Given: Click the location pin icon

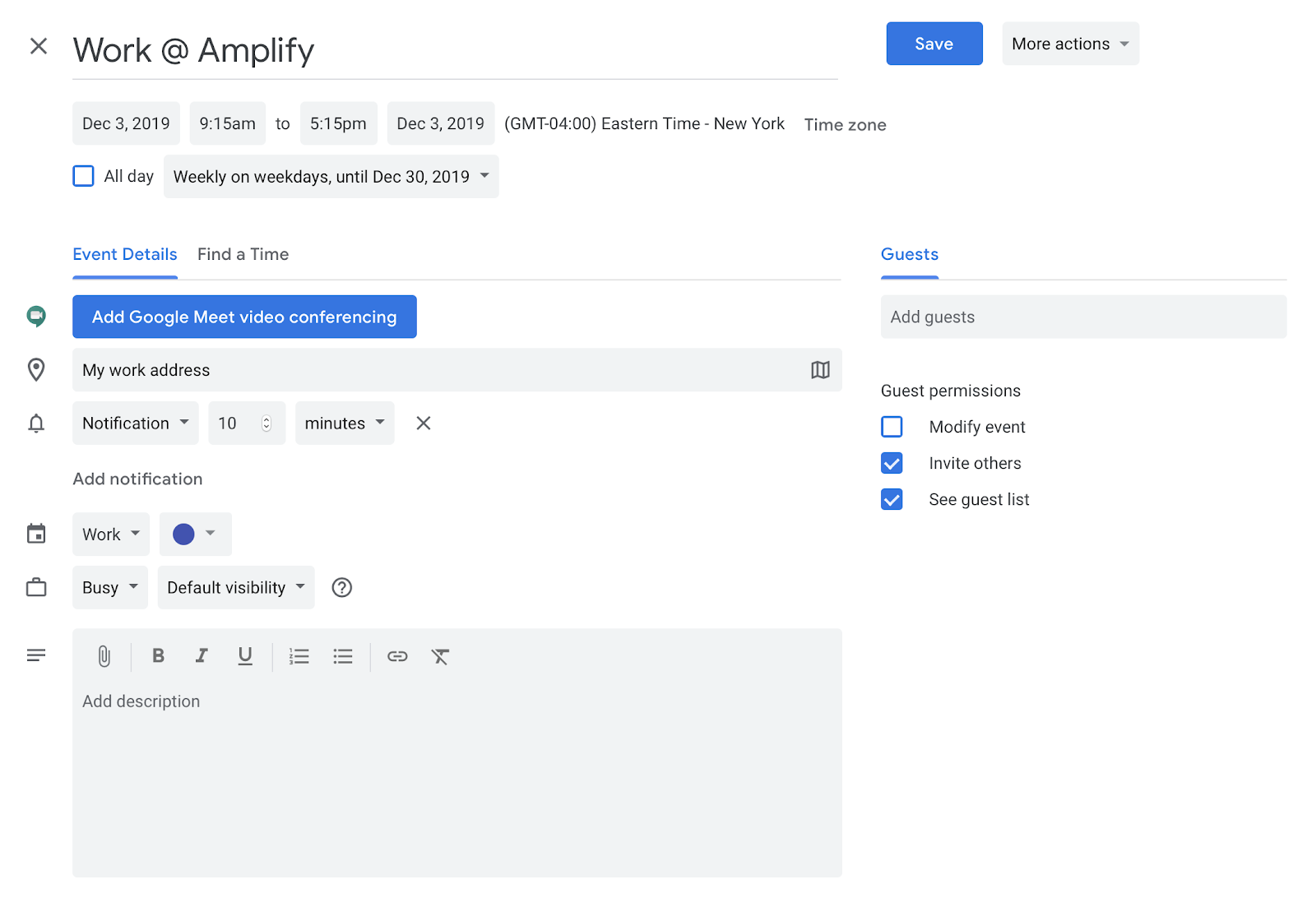Looking at the screenshot, I should (36, 370).
